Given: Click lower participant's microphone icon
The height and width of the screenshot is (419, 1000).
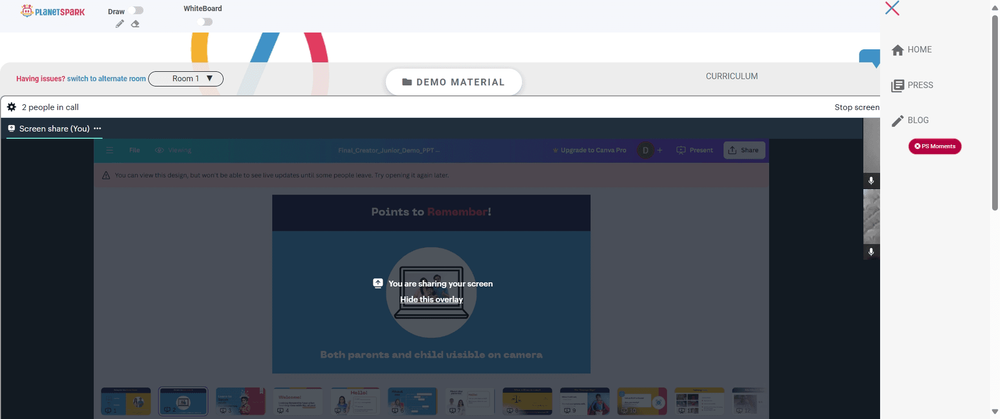Looking at the screenshot, I should point(871,252).
